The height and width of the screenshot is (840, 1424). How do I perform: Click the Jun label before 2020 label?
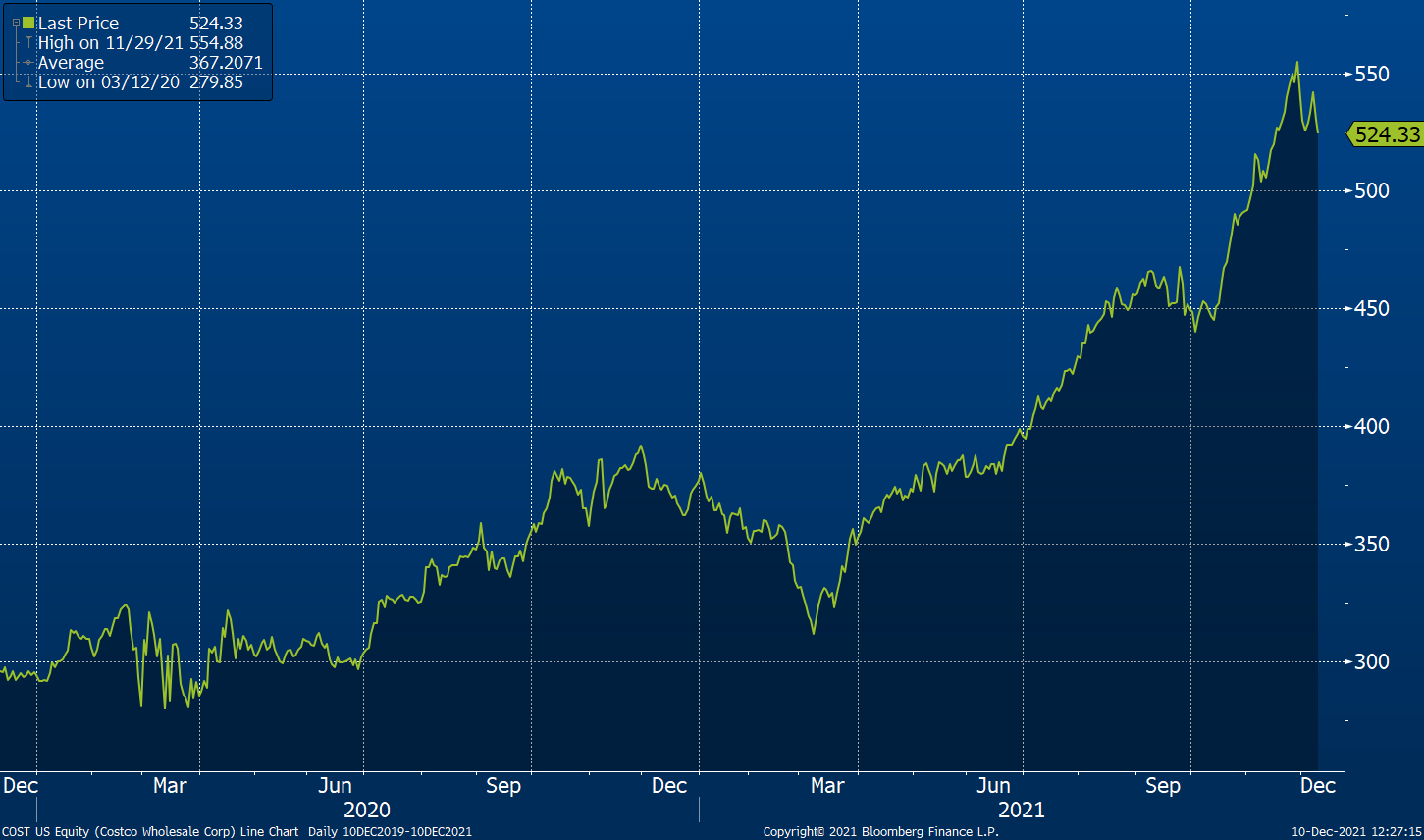coord(336,786)
